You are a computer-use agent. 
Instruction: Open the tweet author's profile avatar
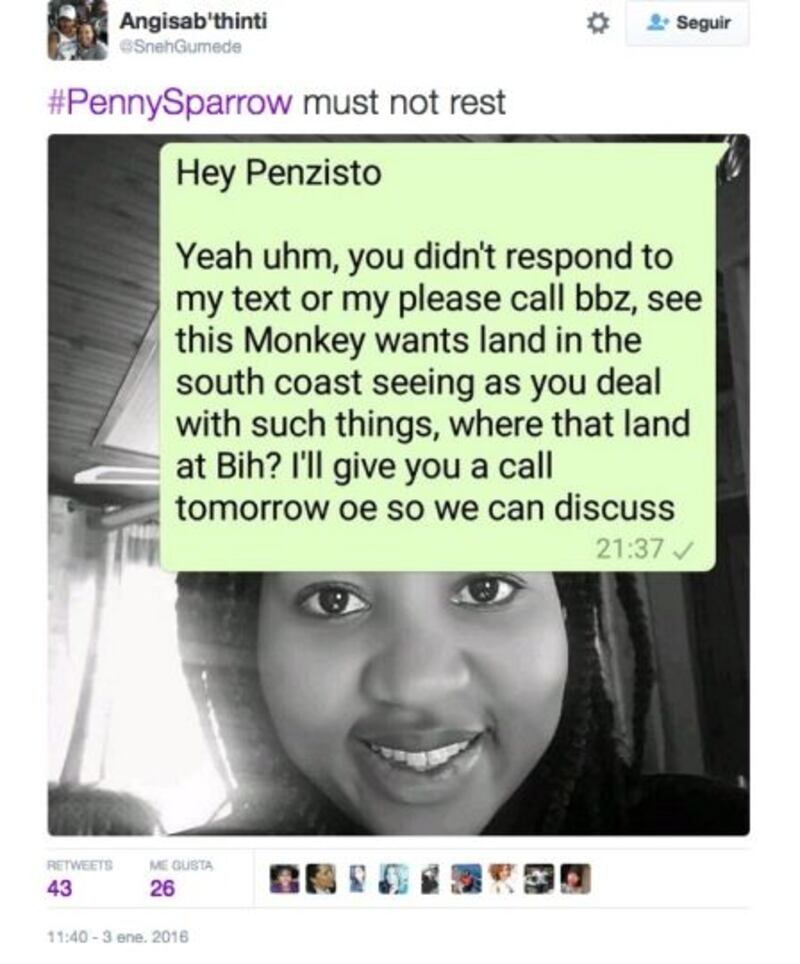[77, 30]
